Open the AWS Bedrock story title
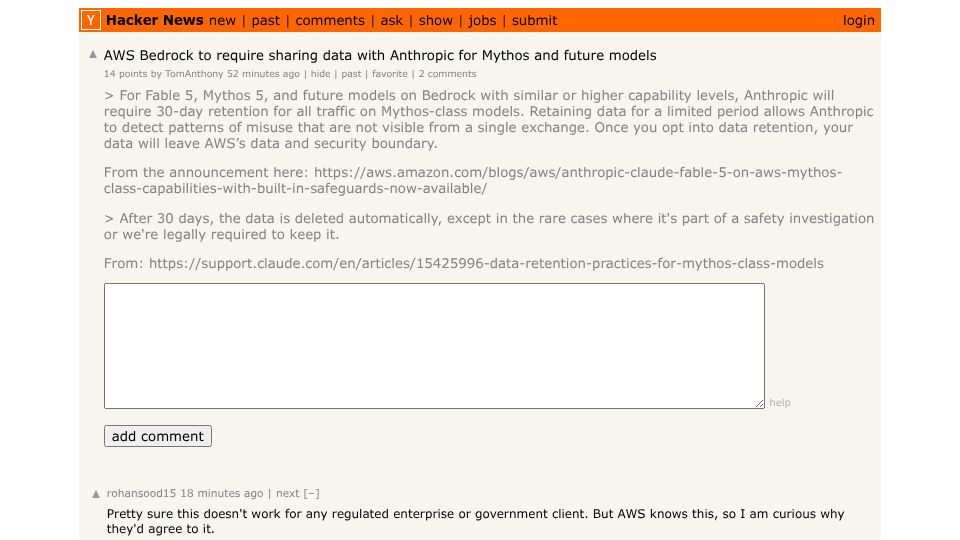Viewport: 960px width, 540px height. click(x=380, y=55)
